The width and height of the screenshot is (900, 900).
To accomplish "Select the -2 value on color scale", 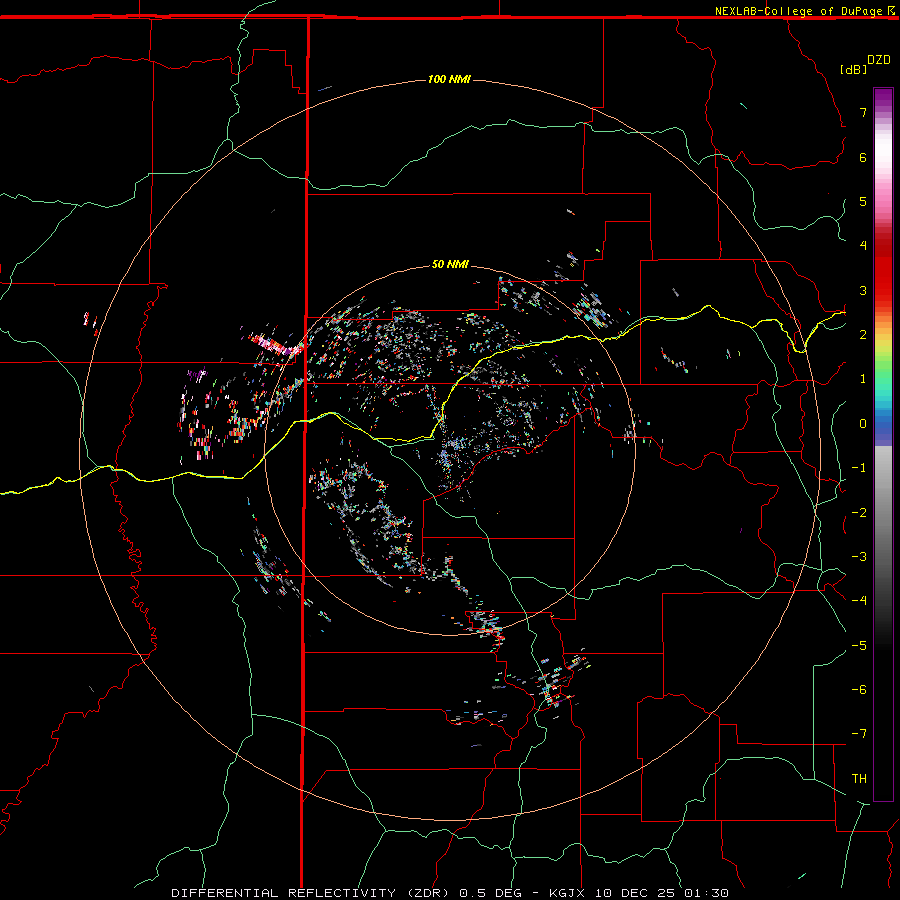I will [x=859, y=513].
